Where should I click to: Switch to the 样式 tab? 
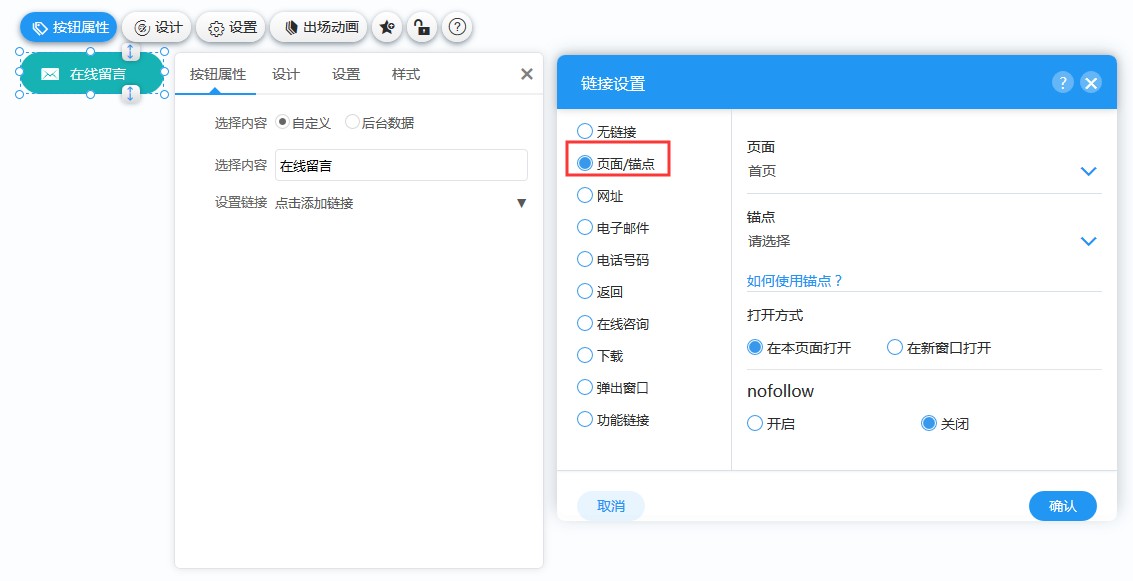(x=405, y=74)
